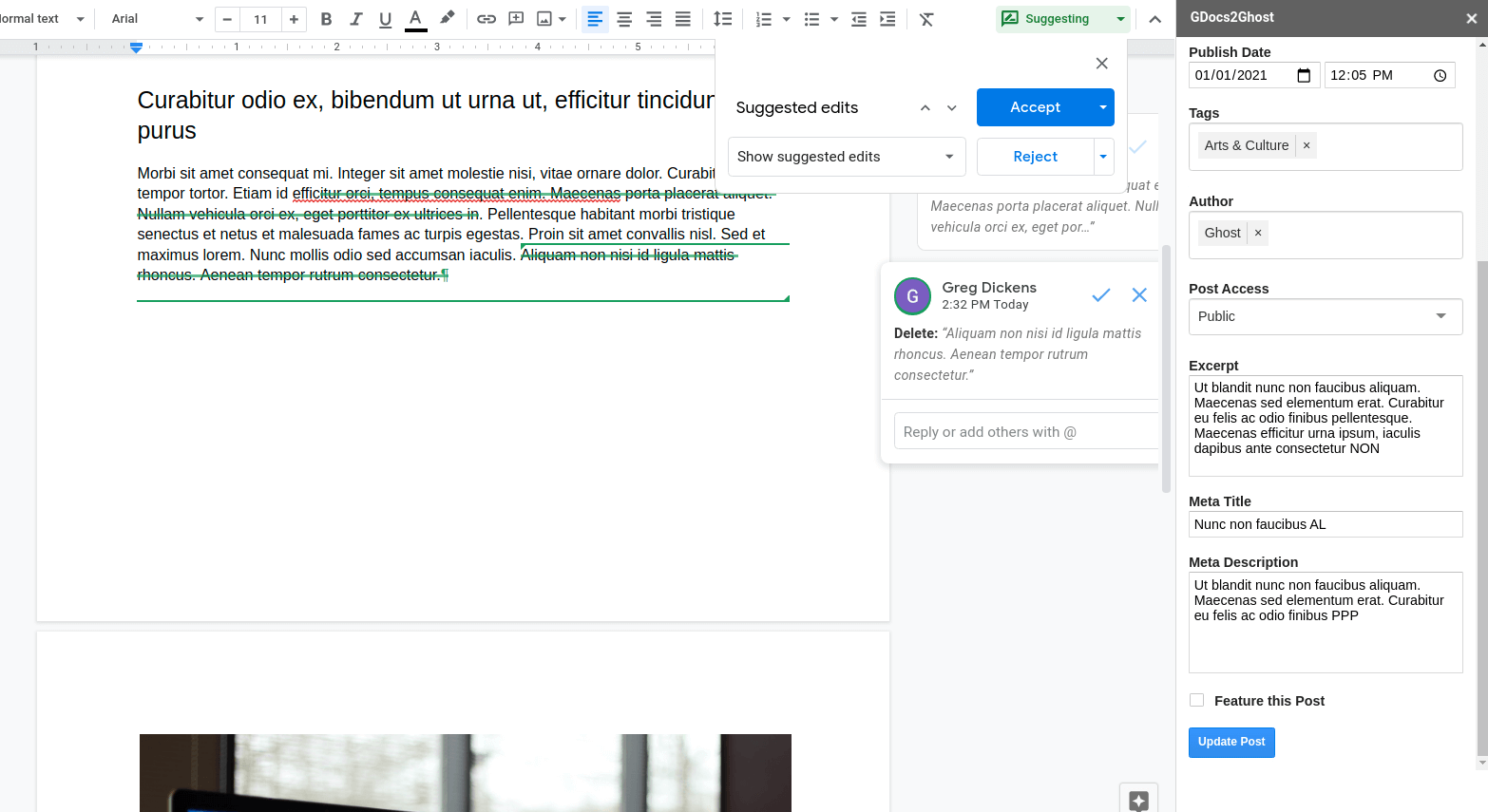Open the Arial font menu
This screenshot has height=812, width=1488.
(156, 19)
